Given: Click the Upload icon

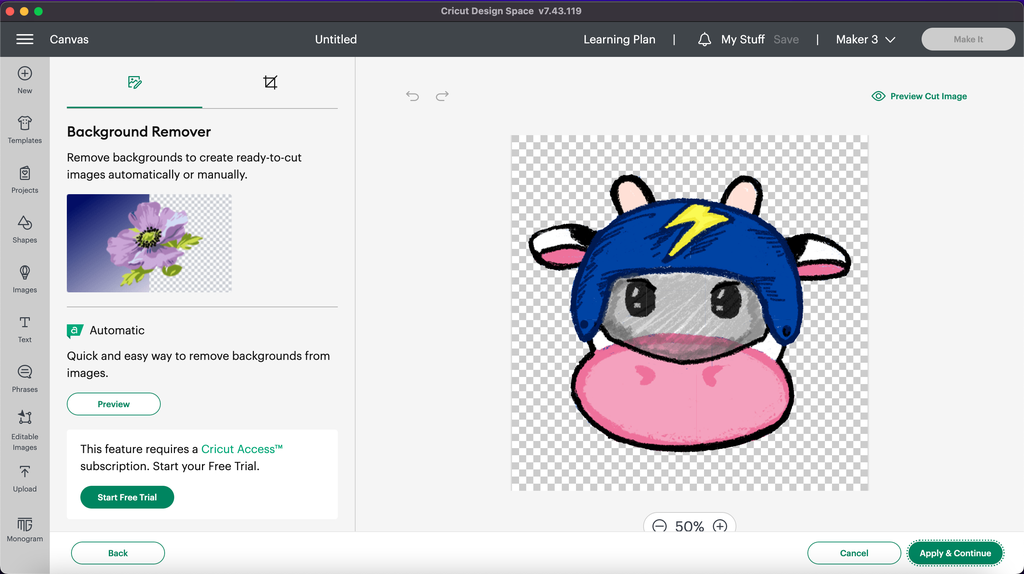Looking at the screenshot, I should tap(25, 472).
